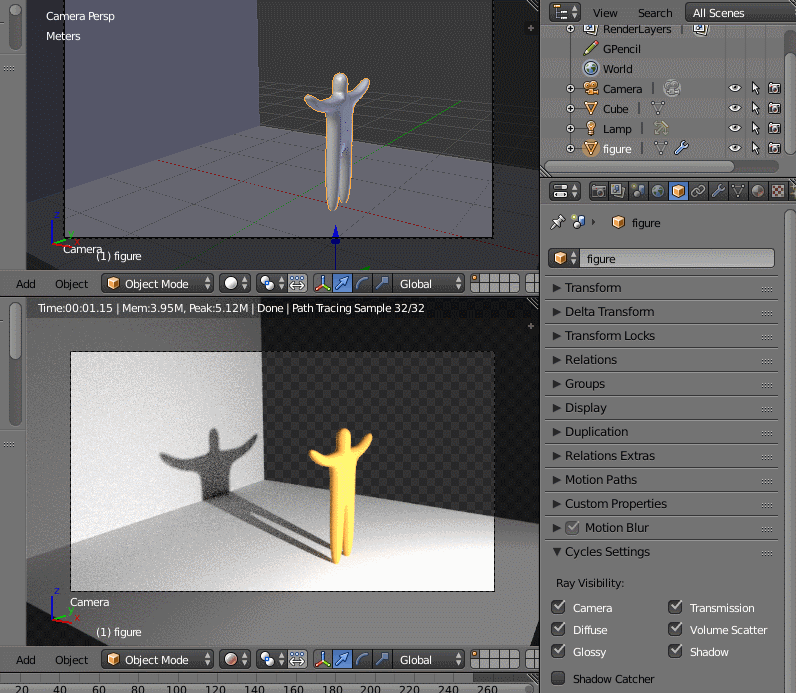This screenshot has width=796, height=693.
Task: Open Global orientation dropdown in lower viewport header
Action: [x=429, y=659]
